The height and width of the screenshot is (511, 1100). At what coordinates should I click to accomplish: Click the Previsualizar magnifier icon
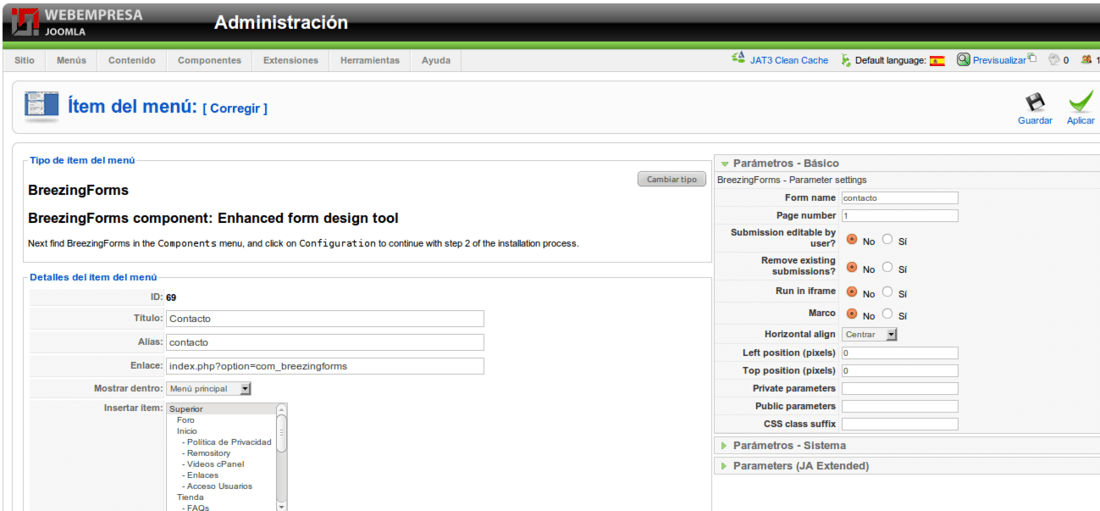pos(963,60)
